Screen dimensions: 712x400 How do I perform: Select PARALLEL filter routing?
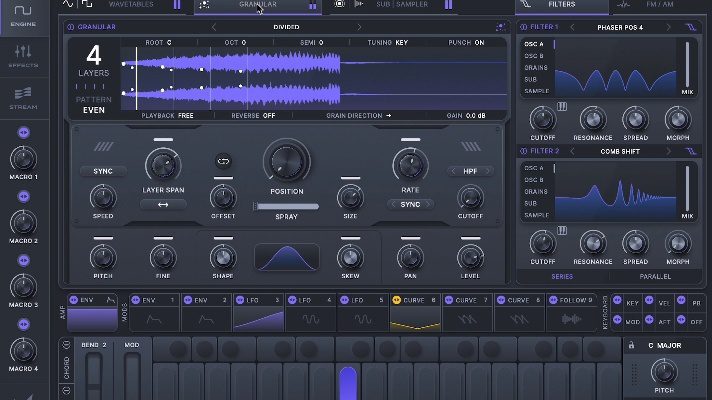click(653, 275)
